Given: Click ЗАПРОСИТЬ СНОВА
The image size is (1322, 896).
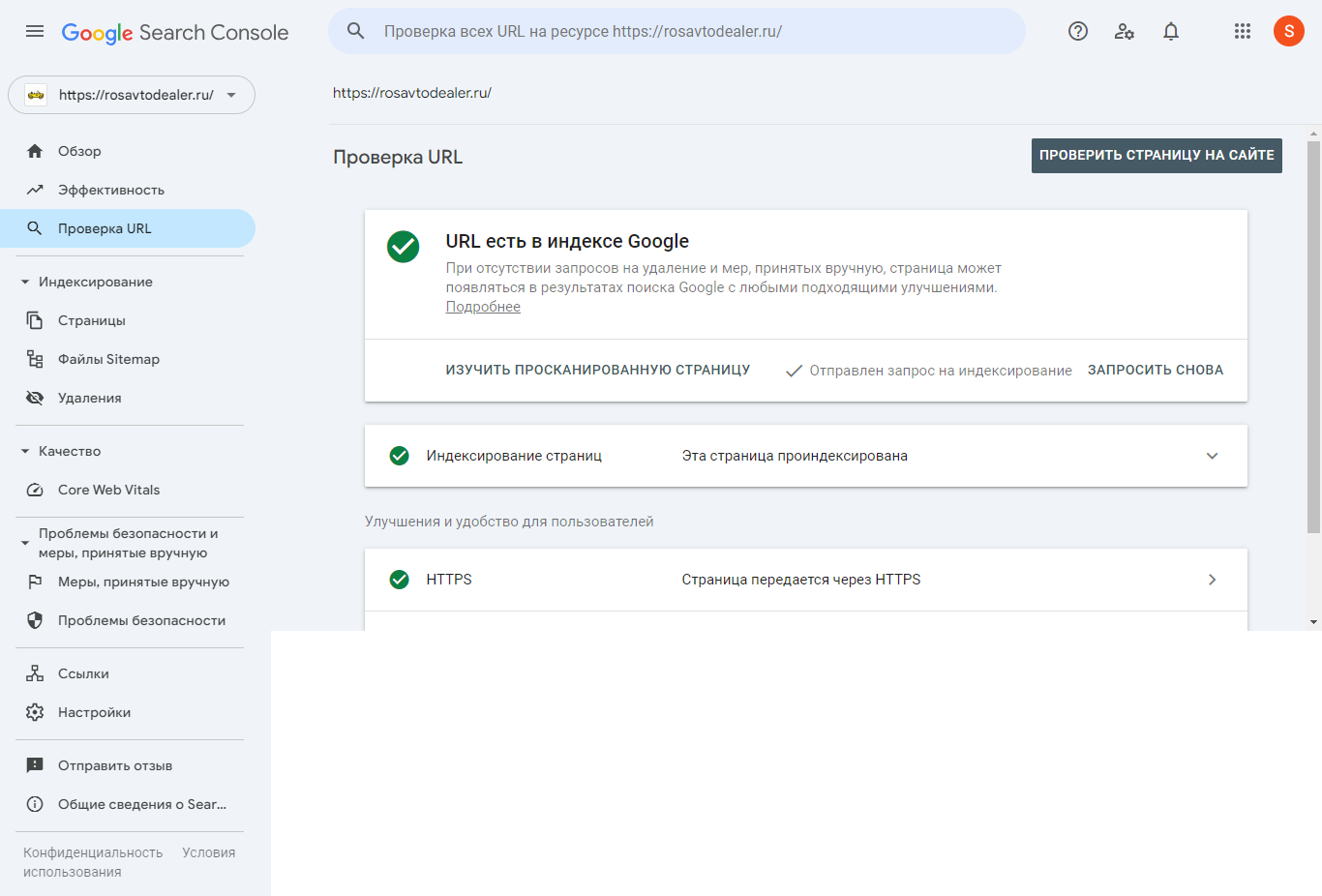Looking at the screenshot, I should tap(1156, 370).
